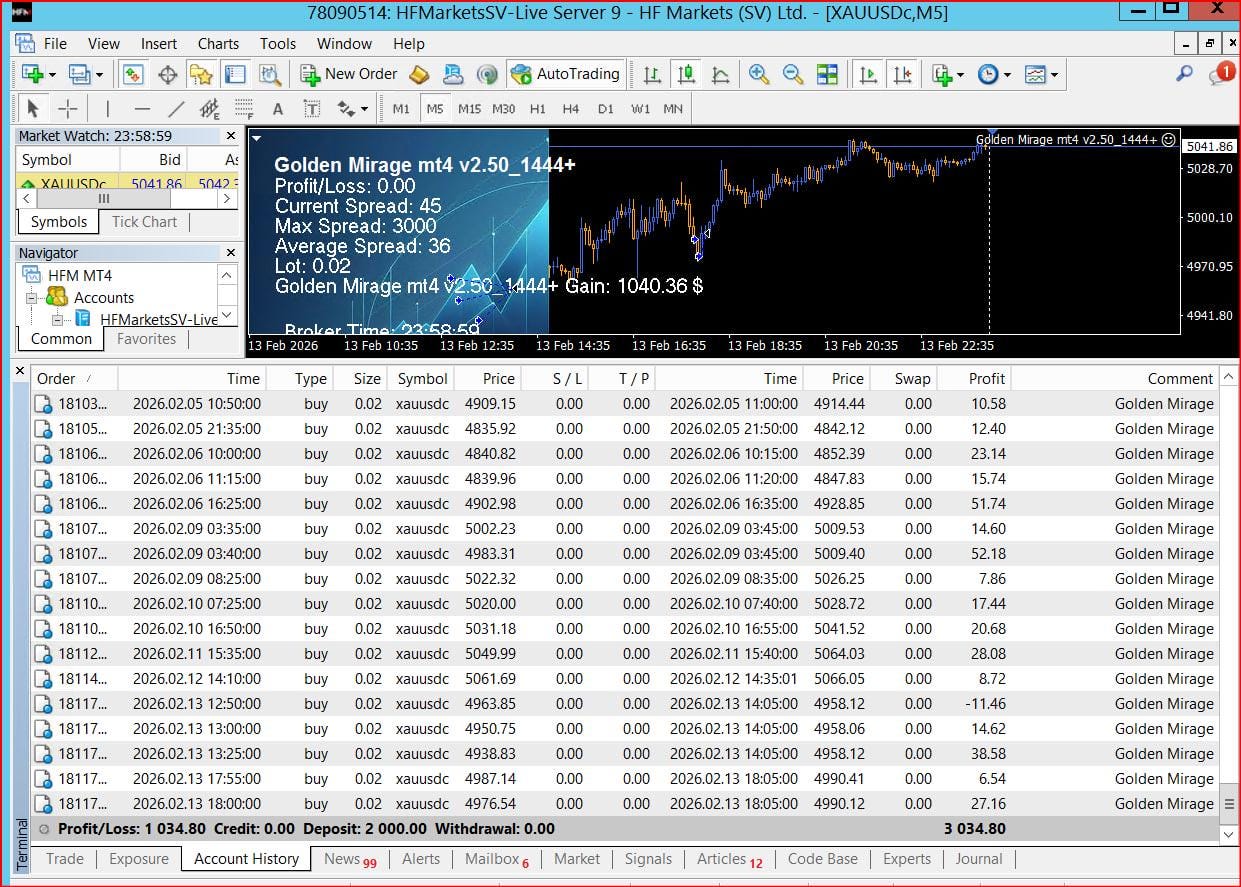This screenshot has height=887, width=1241.
Task: Toggle the Terminal panel toolbar icon
Action: (x=235, y=74)
